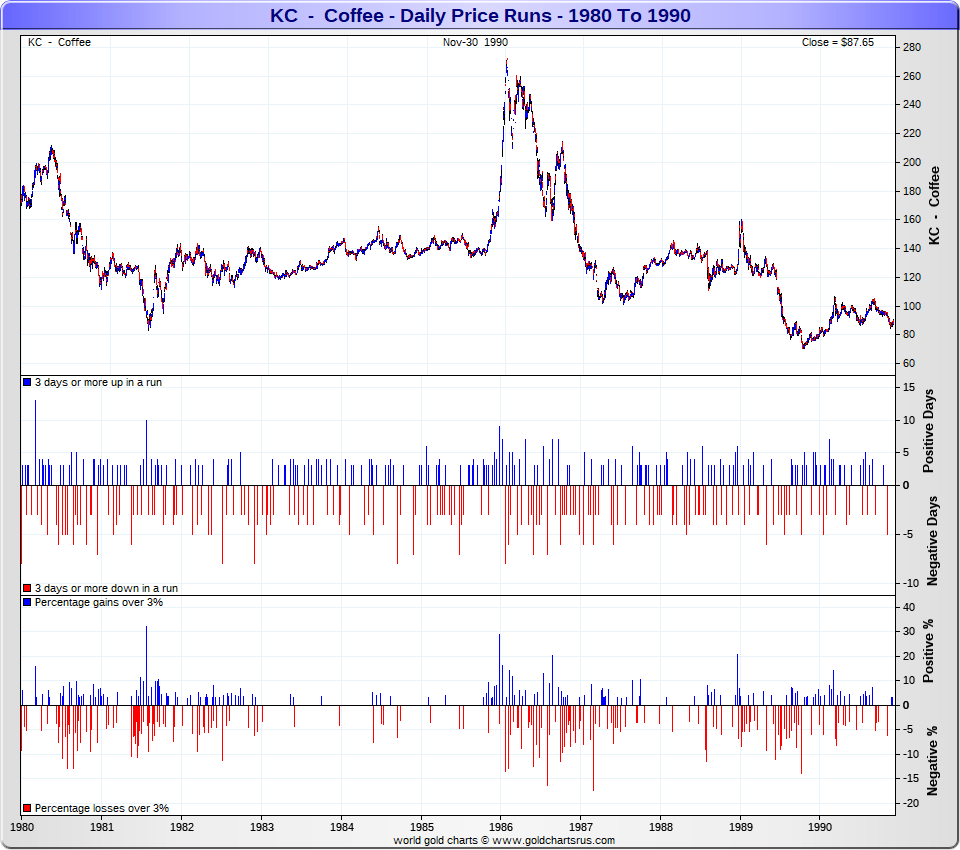The image size is (960, 850).
Task: Click the blue 'Percentage gains over 3%' legend swatch
Action: coord(27,603)
